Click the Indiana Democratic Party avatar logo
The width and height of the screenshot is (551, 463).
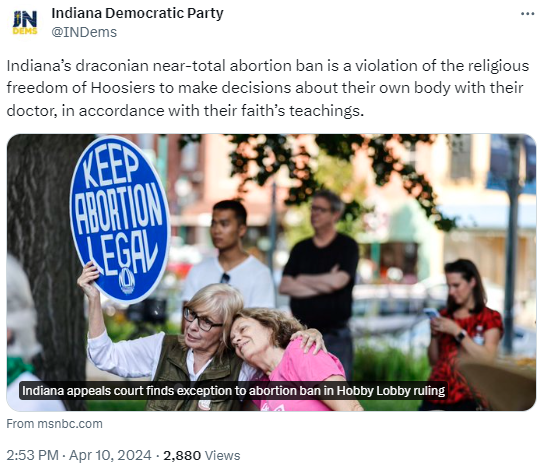click(25, 22)
